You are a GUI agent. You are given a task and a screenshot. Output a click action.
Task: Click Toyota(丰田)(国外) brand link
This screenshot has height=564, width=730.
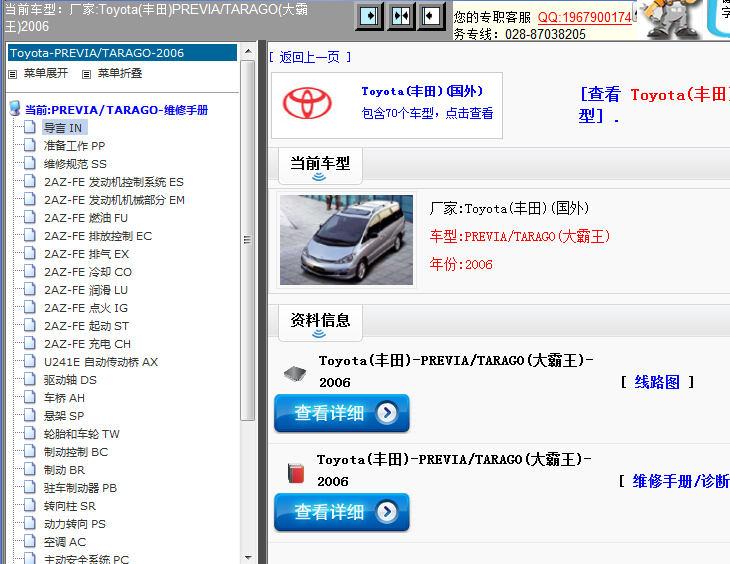click(x=422, y=91)
